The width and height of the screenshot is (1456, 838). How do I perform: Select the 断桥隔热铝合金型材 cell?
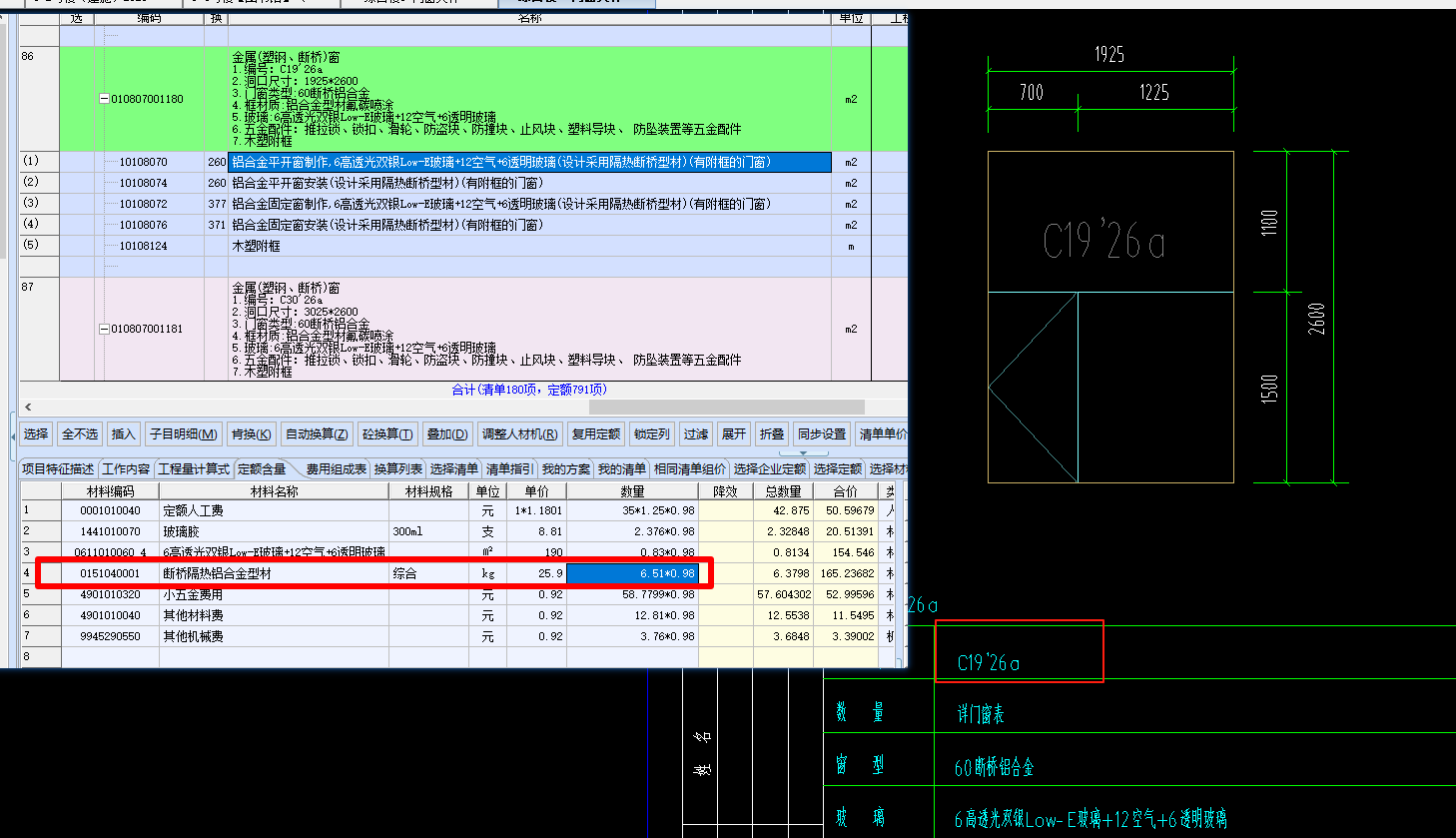[x=274, y=573]
